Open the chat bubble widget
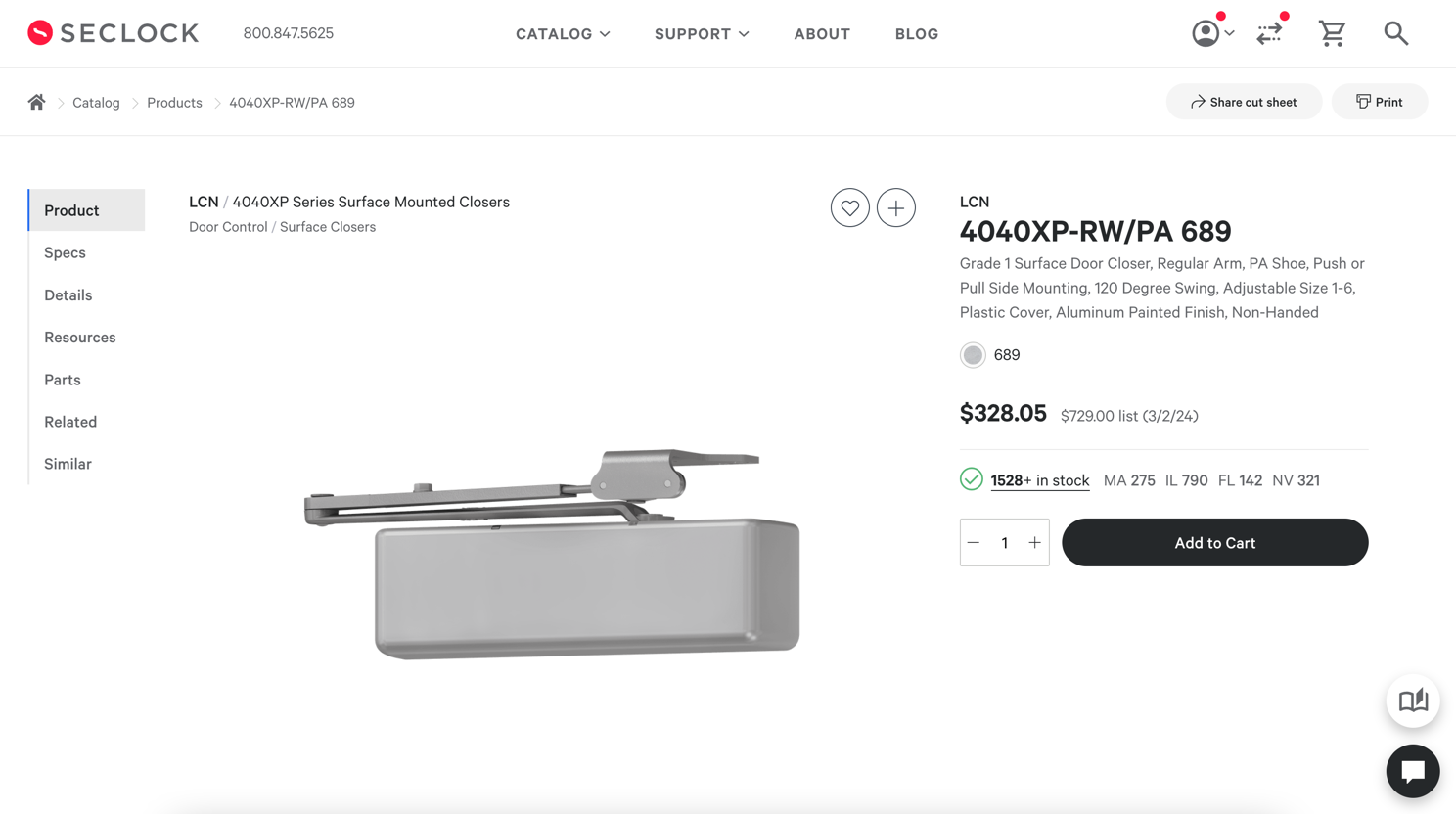Viewport: 1456px width, 814px height. 1413,771
